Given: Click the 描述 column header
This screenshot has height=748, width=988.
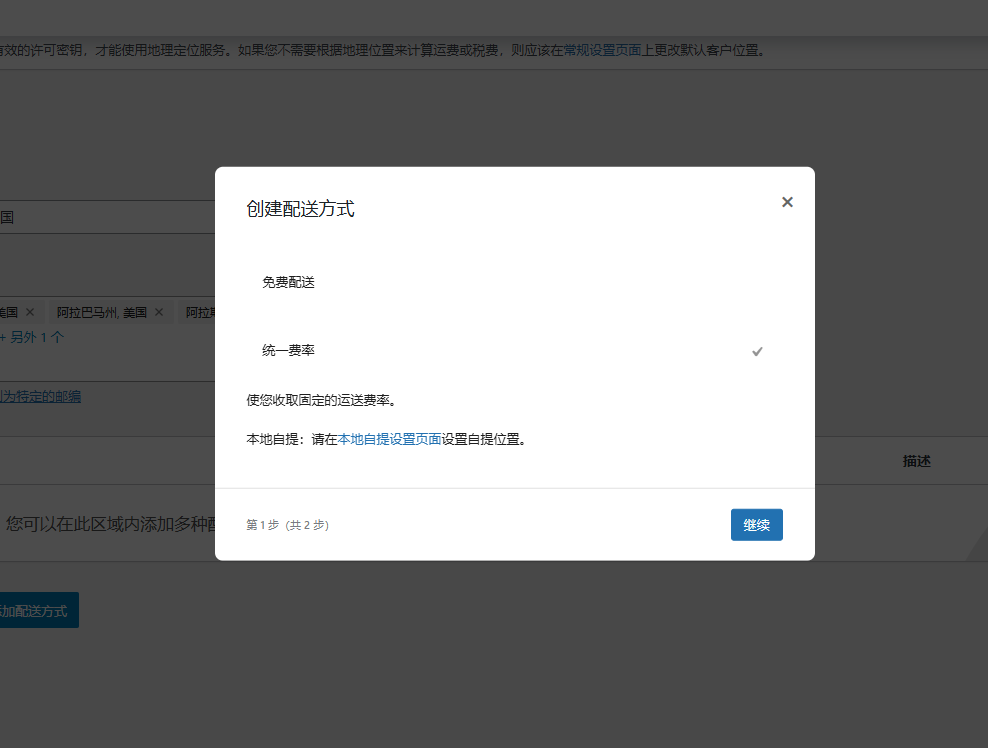Looking at the screenshot, I should pyautogui.click(x=915, y=460).
